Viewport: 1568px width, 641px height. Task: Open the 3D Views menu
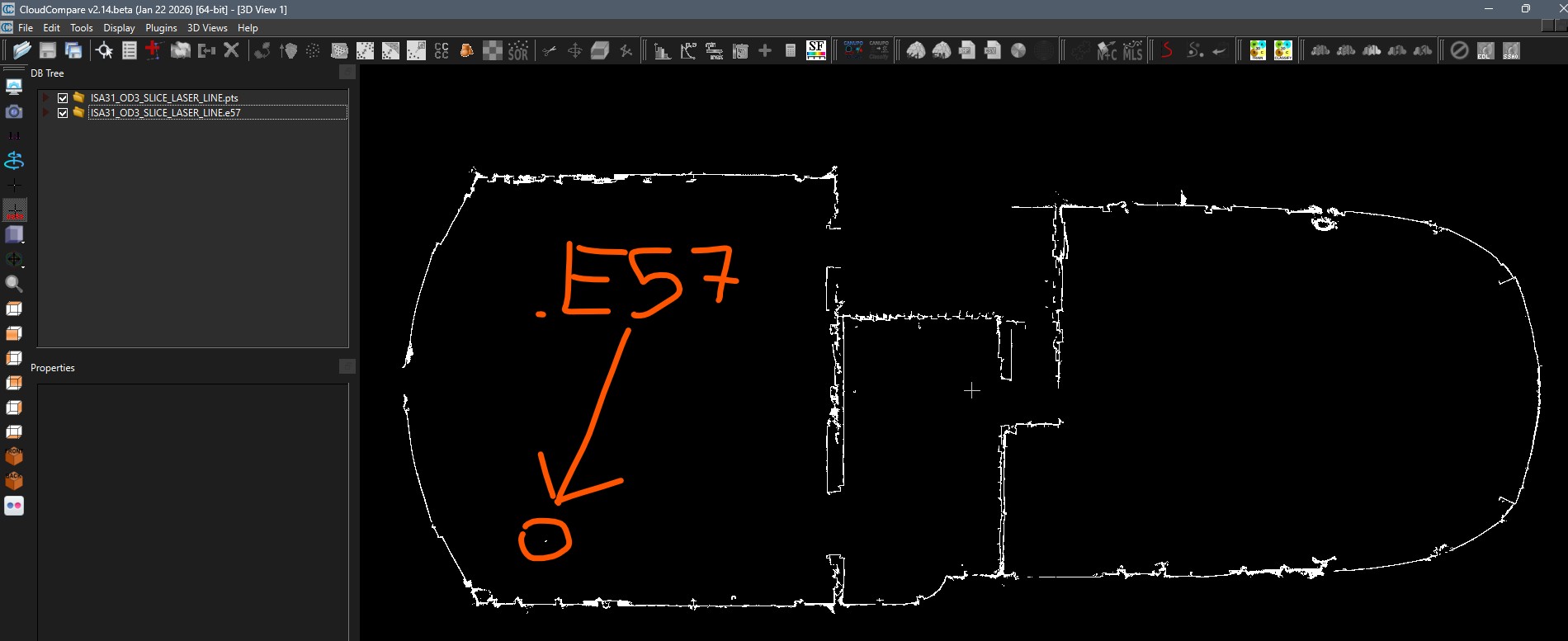click(x=207, y=28)
